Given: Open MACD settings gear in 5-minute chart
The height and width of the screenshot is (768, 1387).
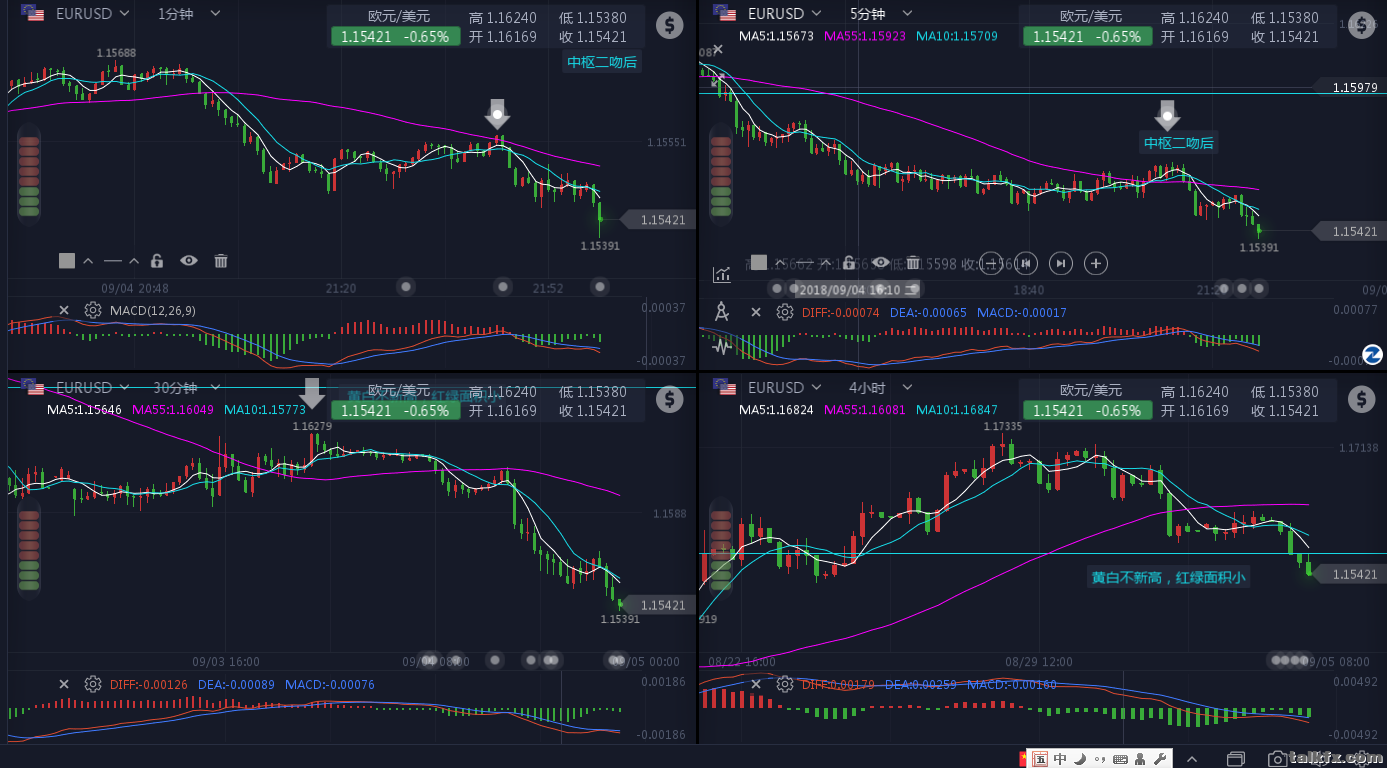Looking at the screenshot, I should pos(785,313).
